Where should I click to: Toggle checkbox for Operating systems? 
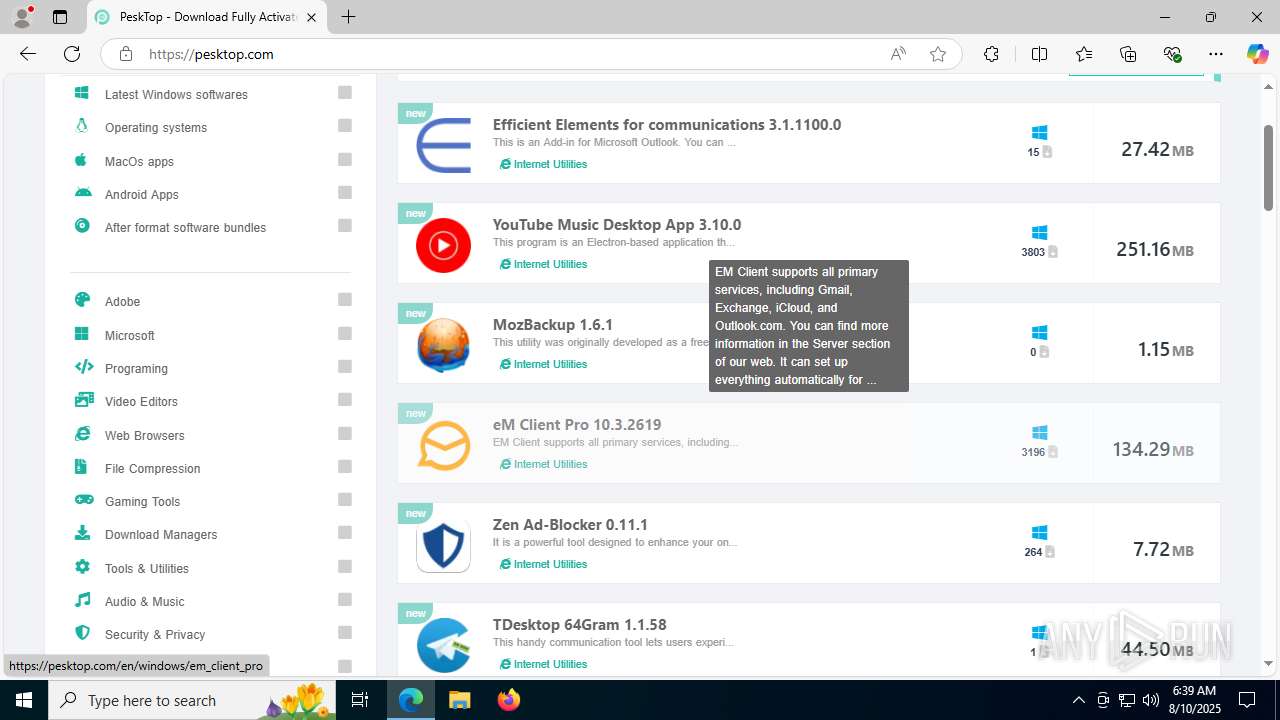pyautogui.click(x=345, y=126)
